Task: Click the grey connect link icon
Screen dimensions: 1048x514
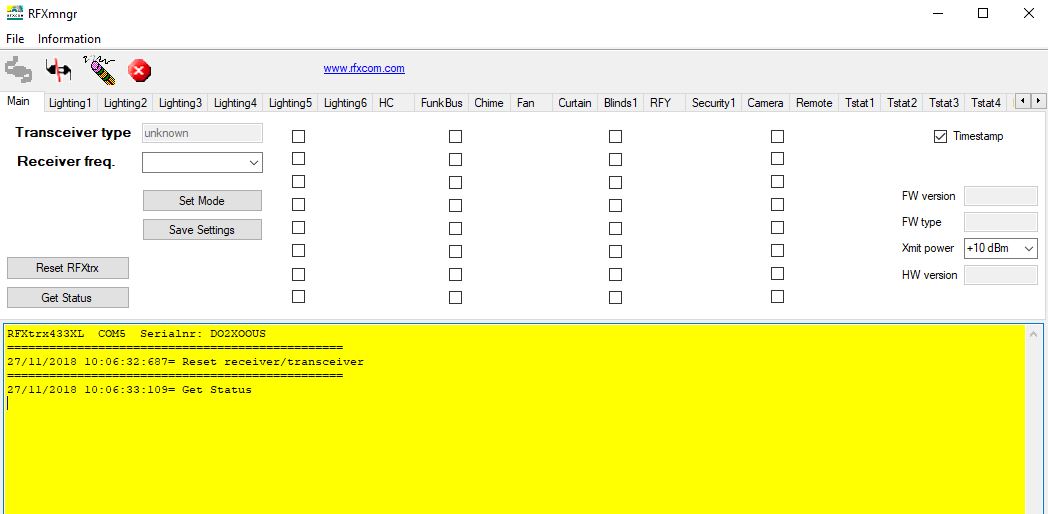Action: point(18,70)
